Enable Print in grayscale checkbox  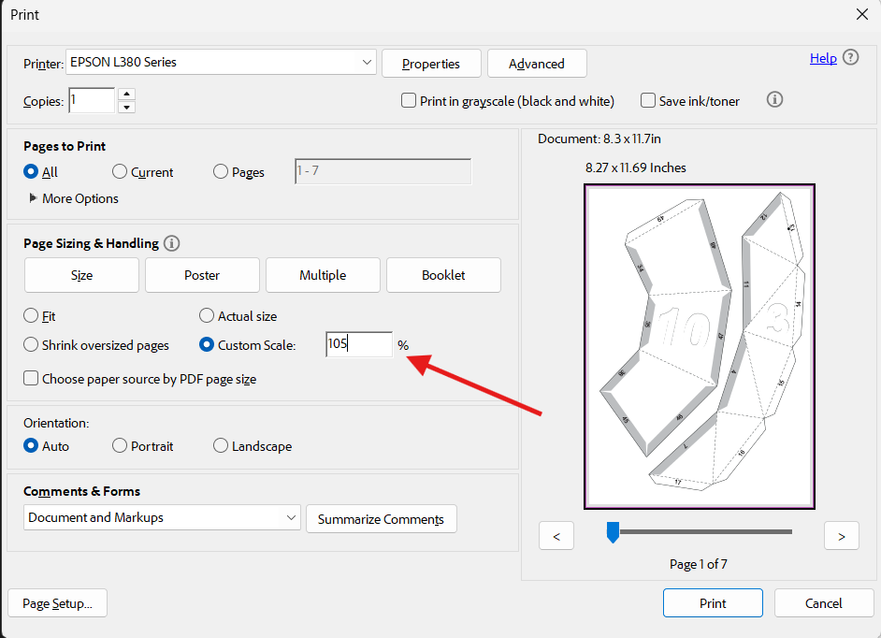[x=408, y=101]
